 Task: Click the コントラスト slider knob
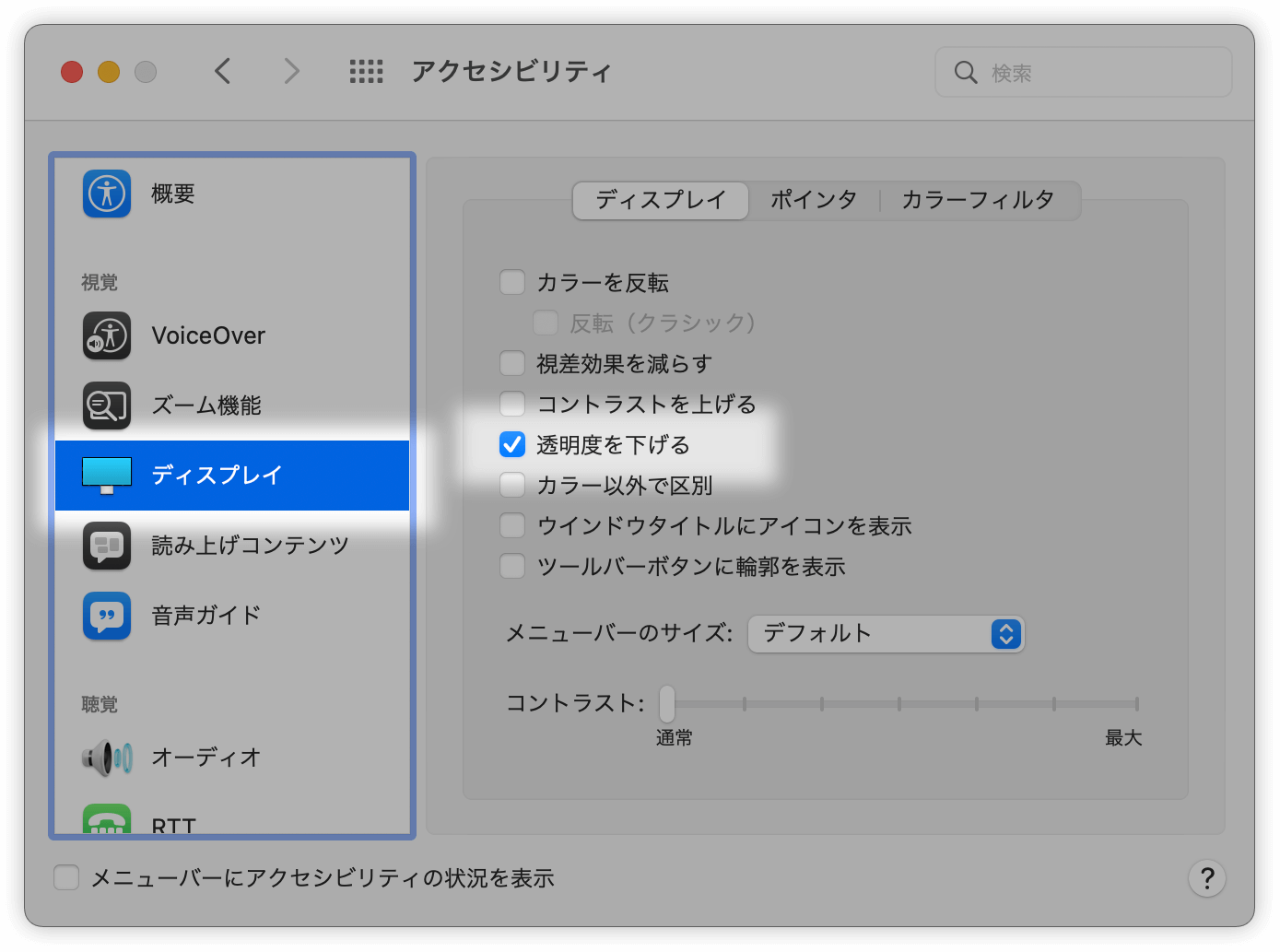point(667,704)
